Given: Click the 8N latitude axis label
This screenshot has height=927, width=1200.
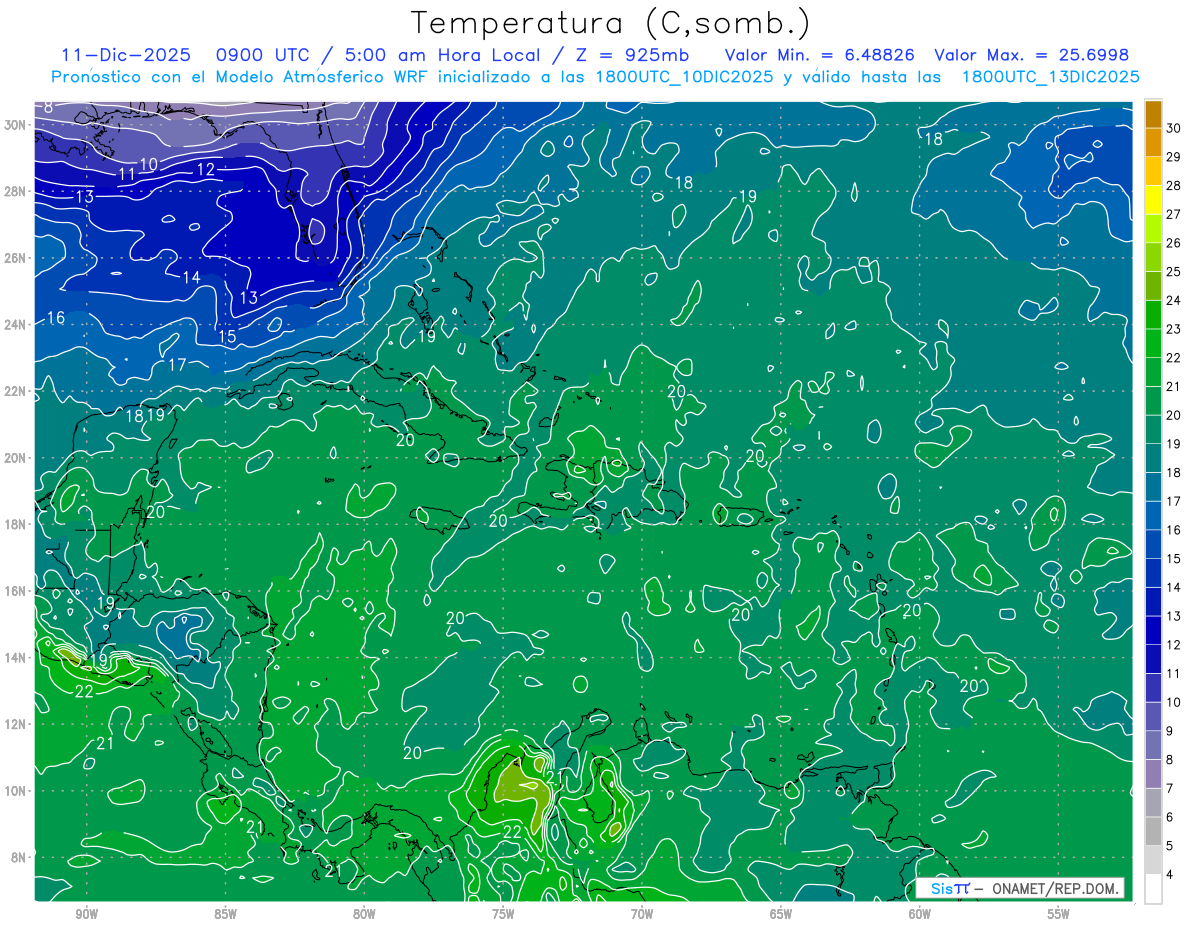Looking at the screenshot, I should pos(20,858).
